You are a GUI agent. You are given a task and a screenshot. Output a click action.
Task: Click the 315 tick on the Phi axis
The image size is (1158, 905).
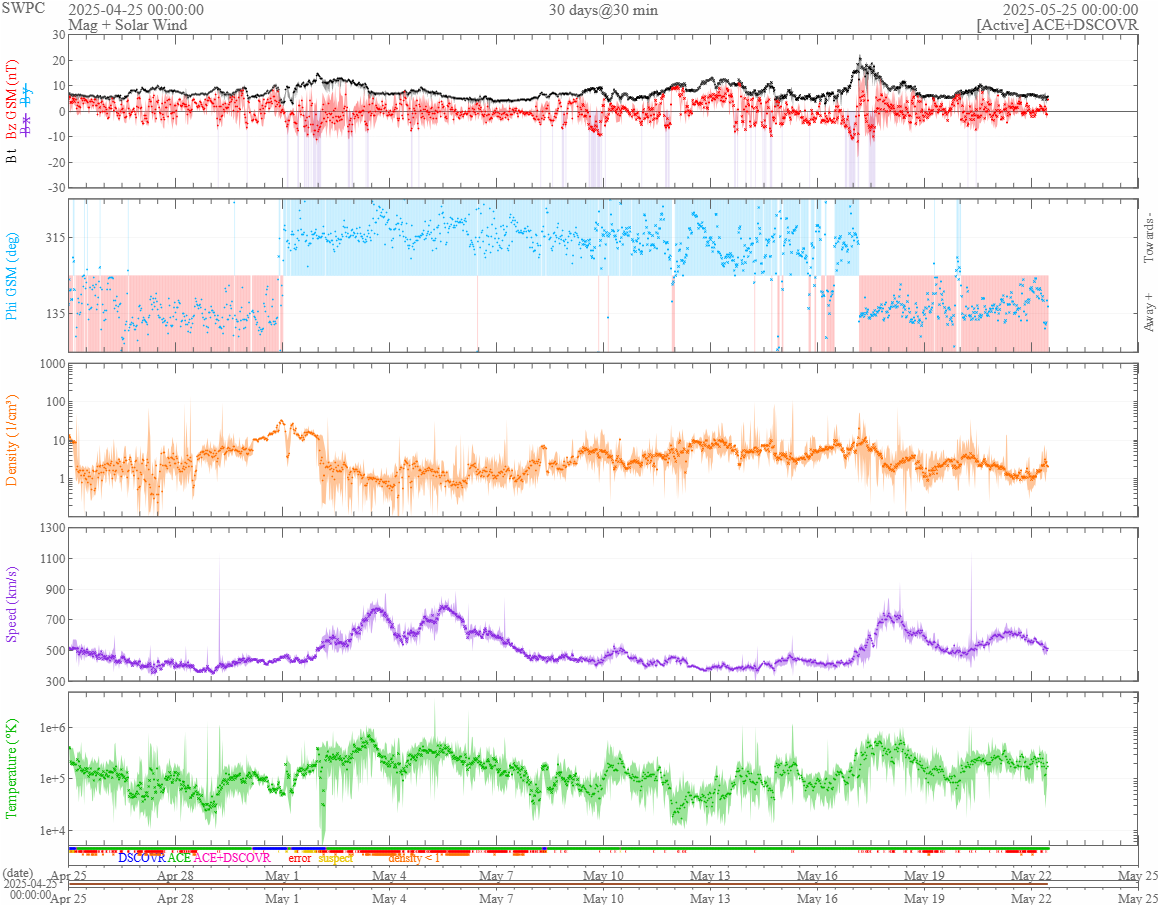[55, 238]
